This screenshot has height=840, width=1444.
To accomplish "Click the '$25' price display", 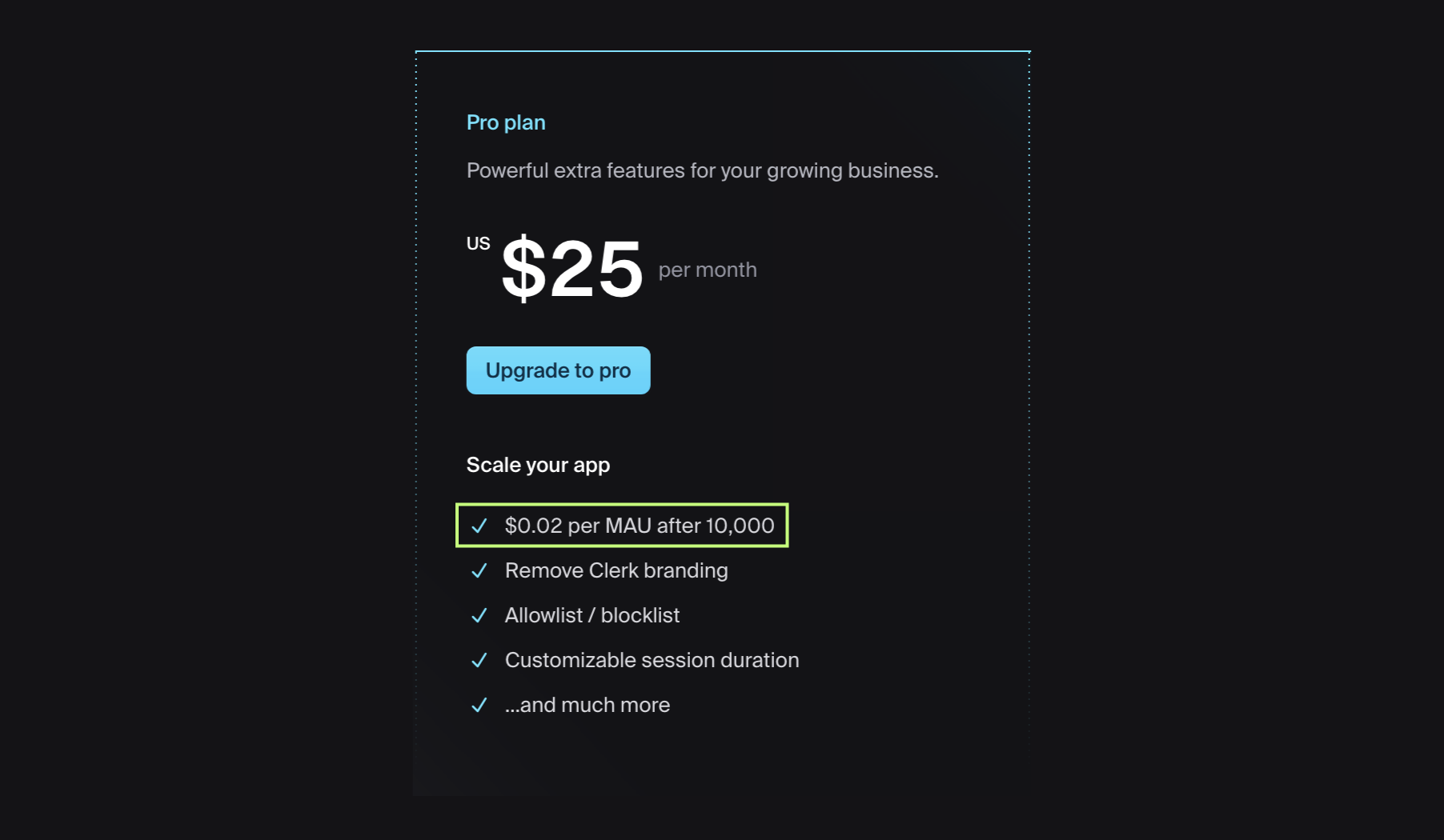I will pyautogui.click(x=571, y=270).
